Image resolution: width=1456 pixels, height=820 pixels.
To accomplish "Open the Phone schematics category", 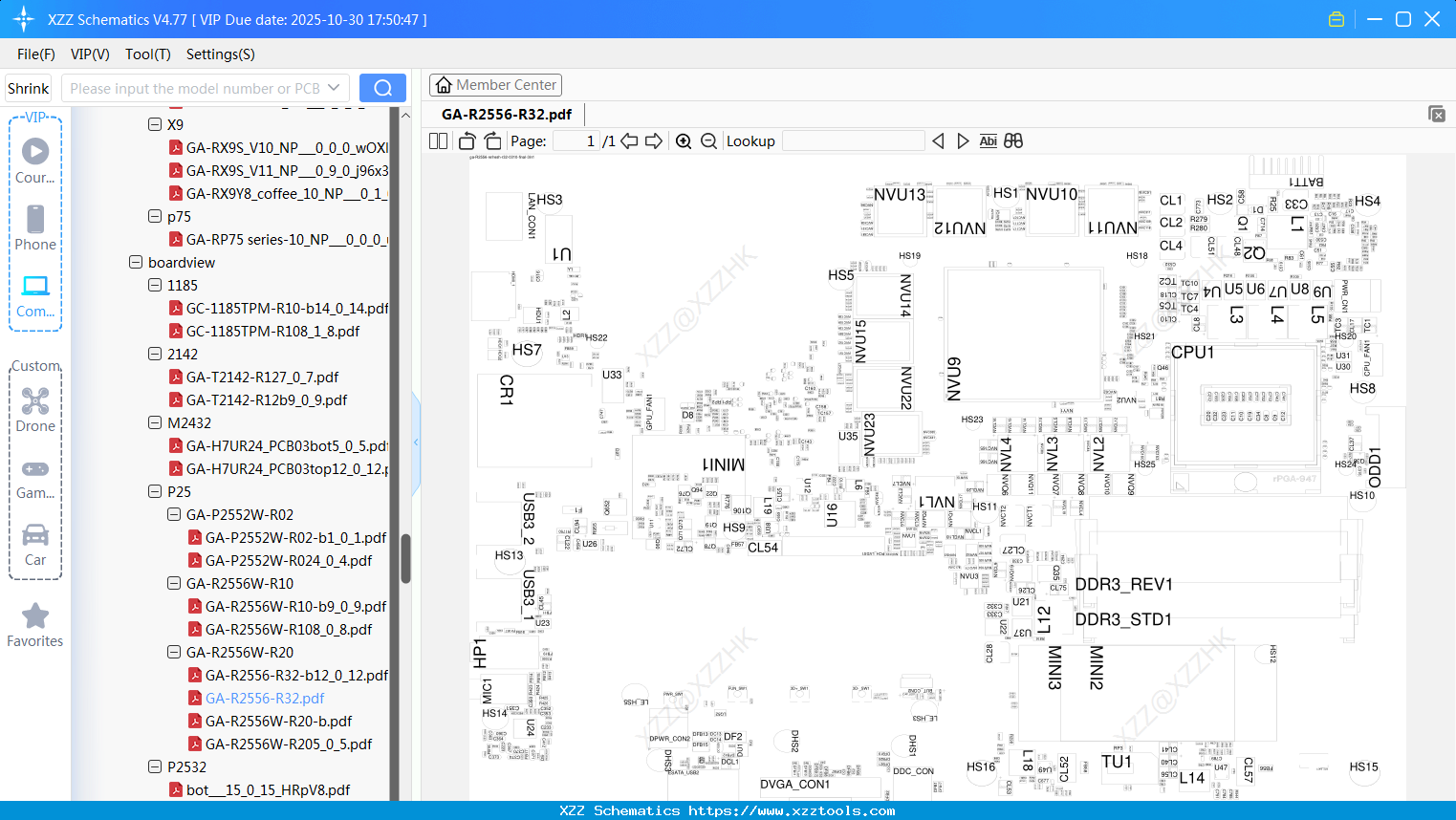I will [35, 228].
